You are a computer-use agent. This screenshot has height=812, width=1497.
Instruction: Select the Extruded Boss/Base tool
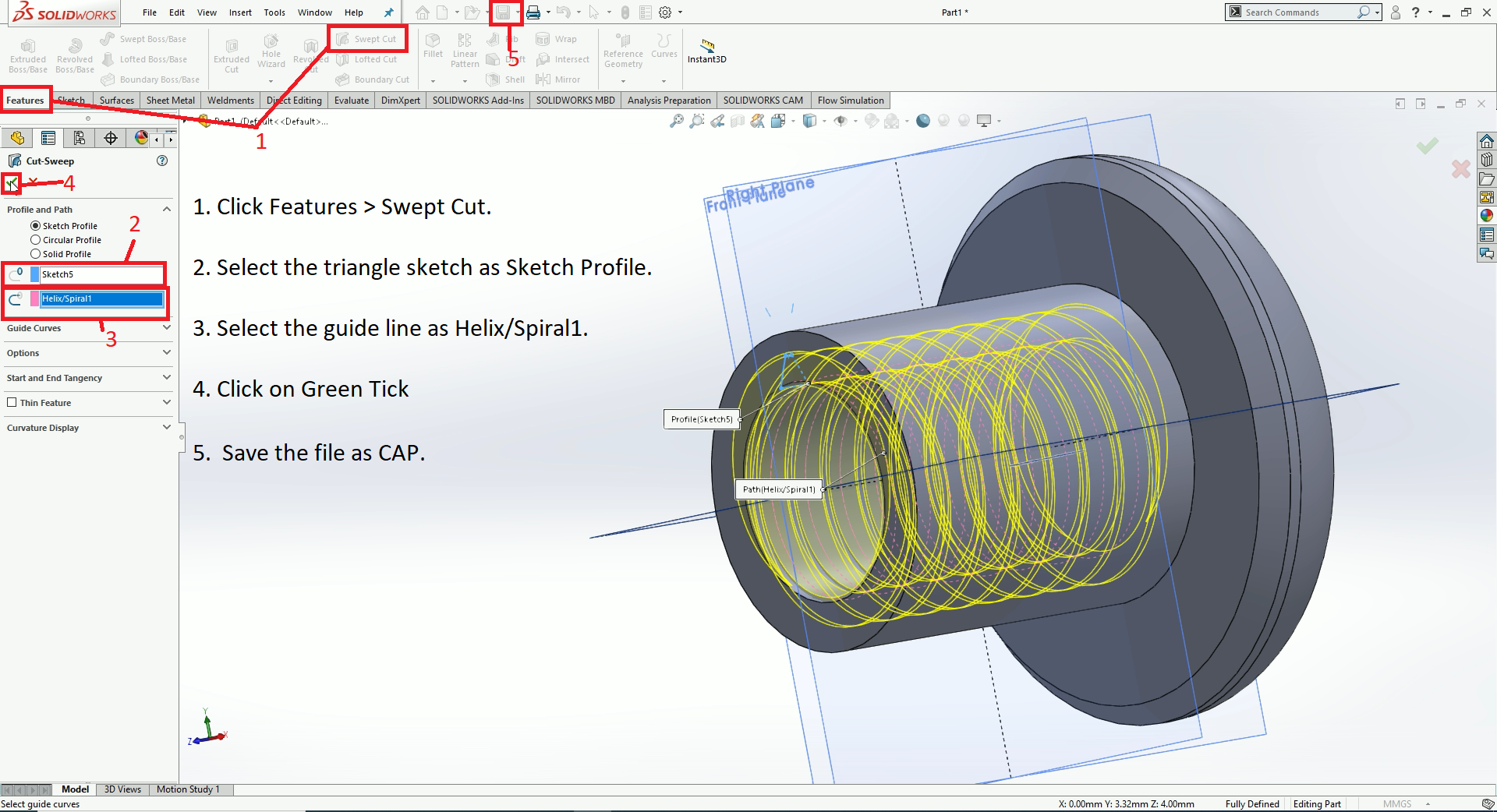coord(28,56)
